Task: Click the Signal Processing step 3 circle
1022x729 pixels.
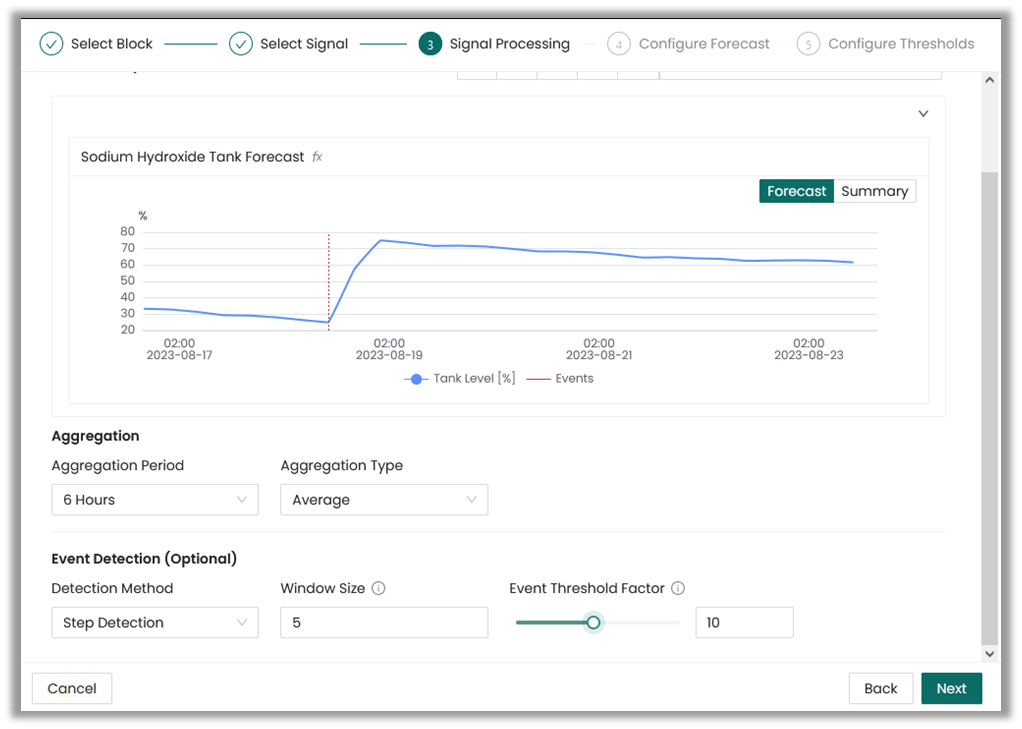Action: pyautogui.click(x=430, y=44)
